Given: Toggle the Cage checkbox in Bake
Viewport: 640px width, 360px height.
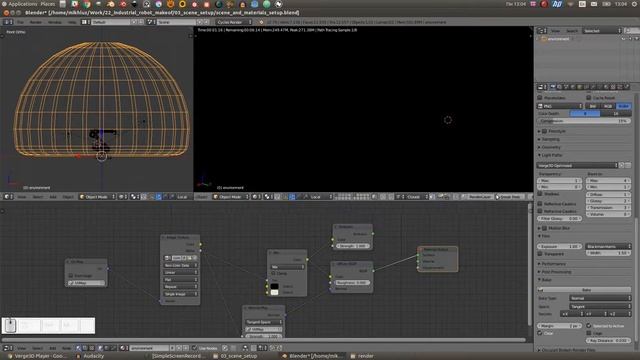Looking at the screenshot, I should tap(589, 333).
